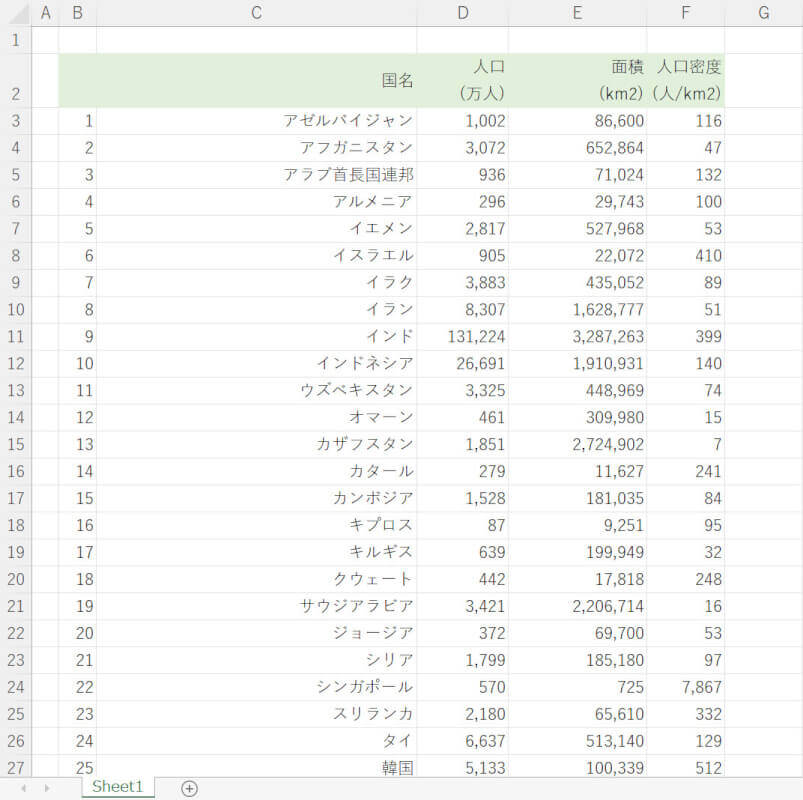Select column G header
The image size is (803, 800).
763,13
